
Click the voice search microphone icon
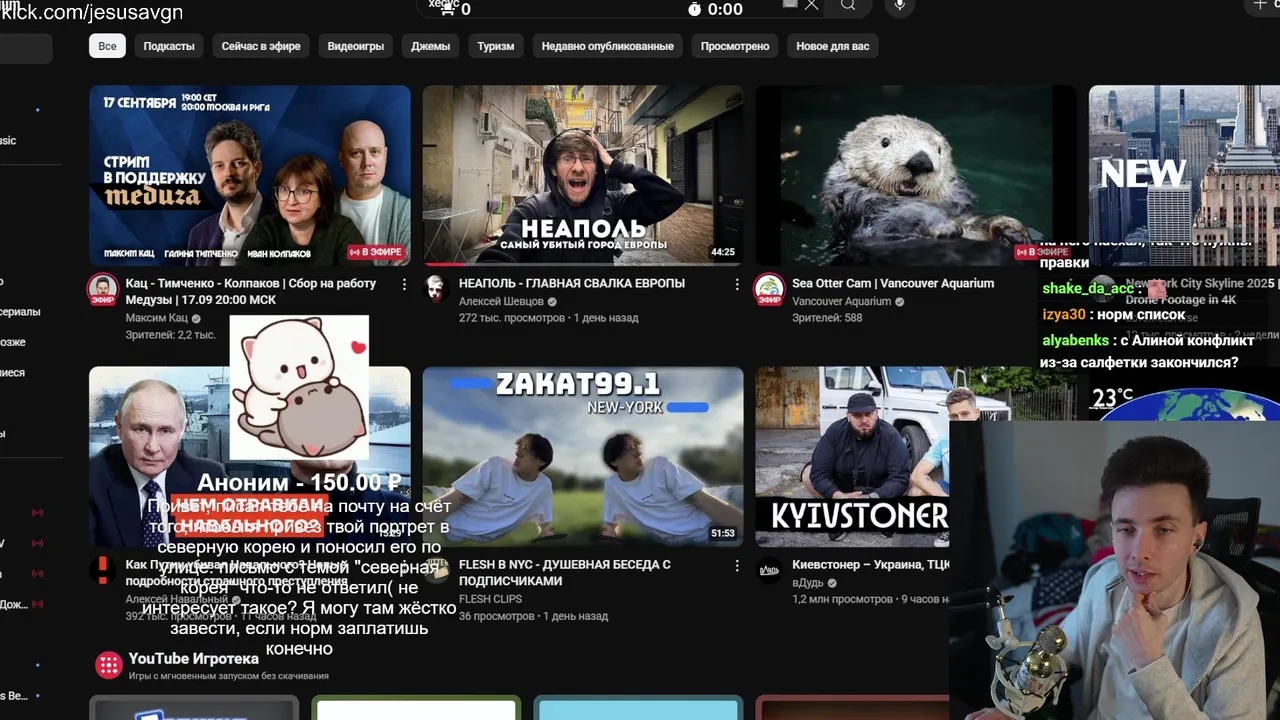900,6
